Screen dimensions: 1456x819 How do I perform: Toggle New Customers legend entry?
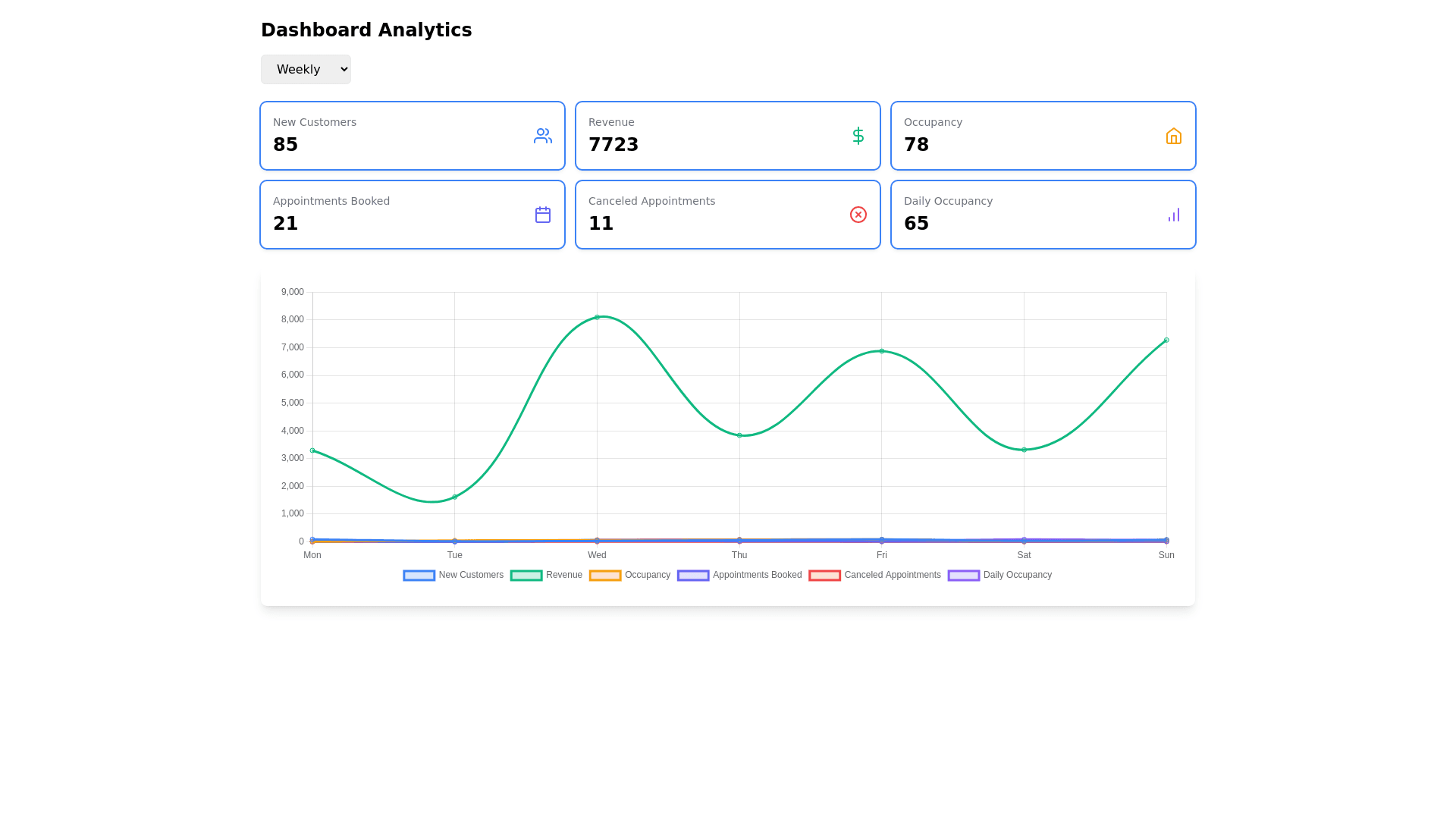click(470, 575)
